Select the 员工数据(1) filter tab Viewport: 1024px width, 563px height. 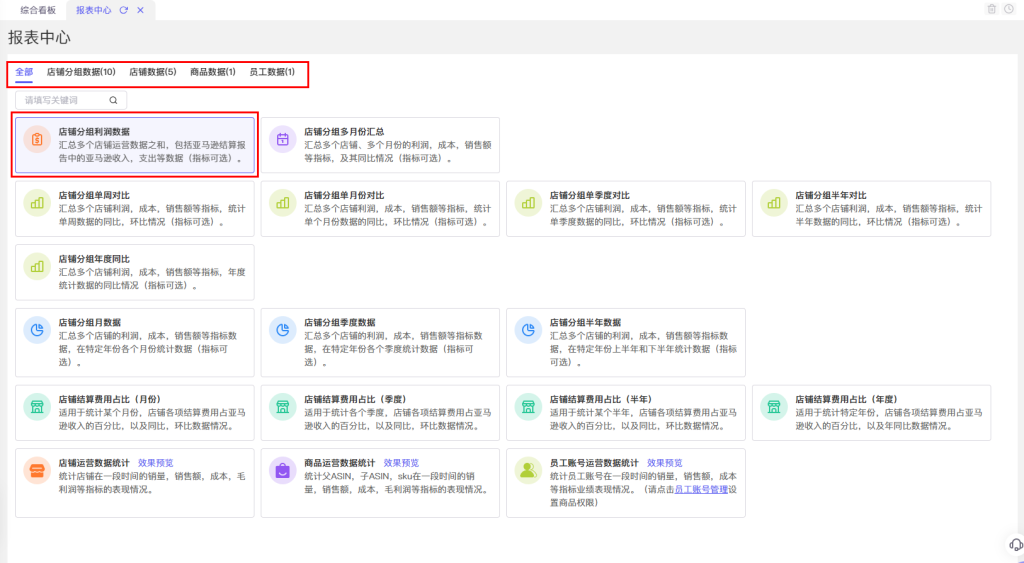click(x=272, y=72)
